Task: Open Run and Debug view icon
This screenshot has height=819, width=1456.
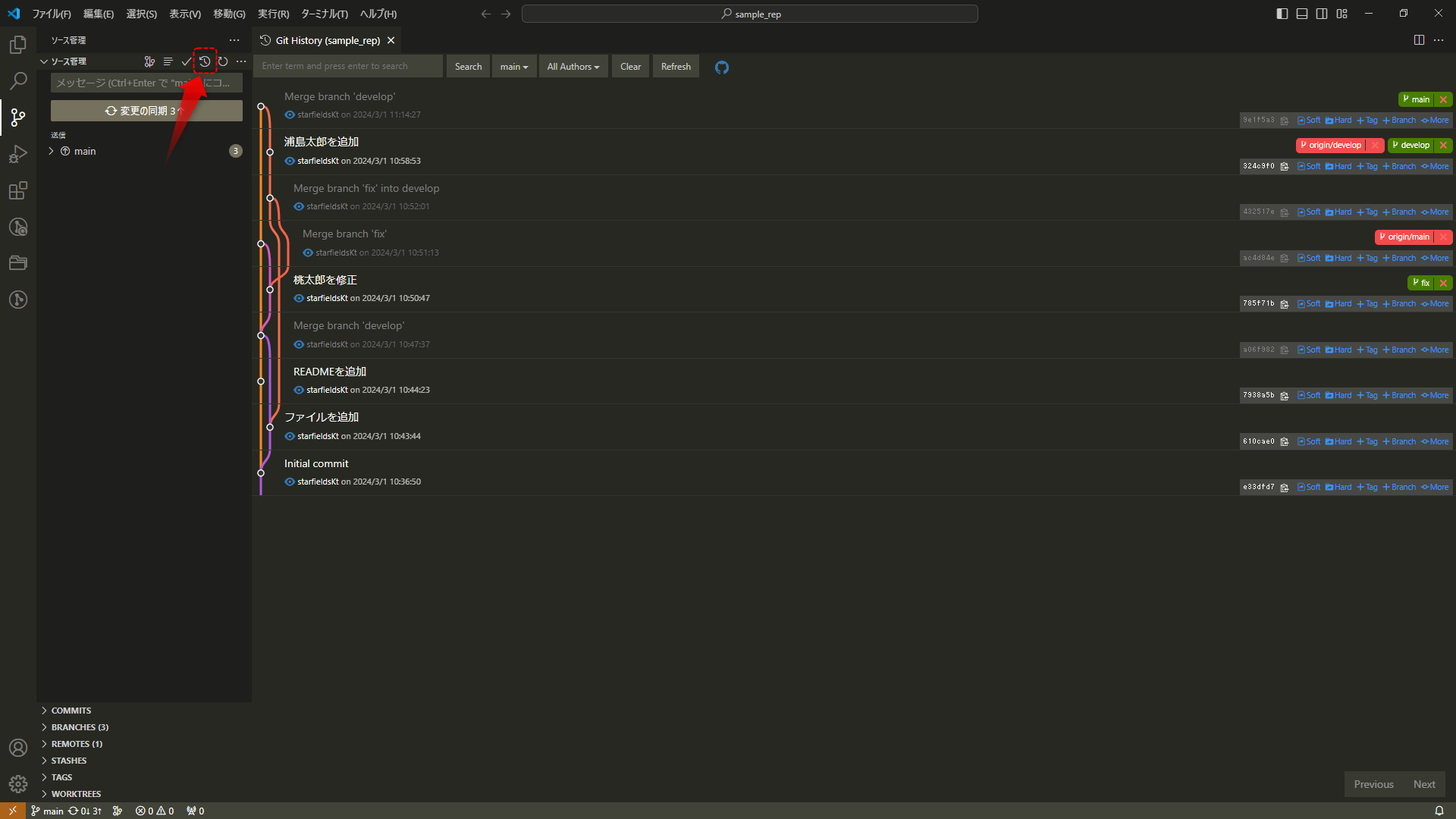Action: pyautogui.click(x=18, y=154)
